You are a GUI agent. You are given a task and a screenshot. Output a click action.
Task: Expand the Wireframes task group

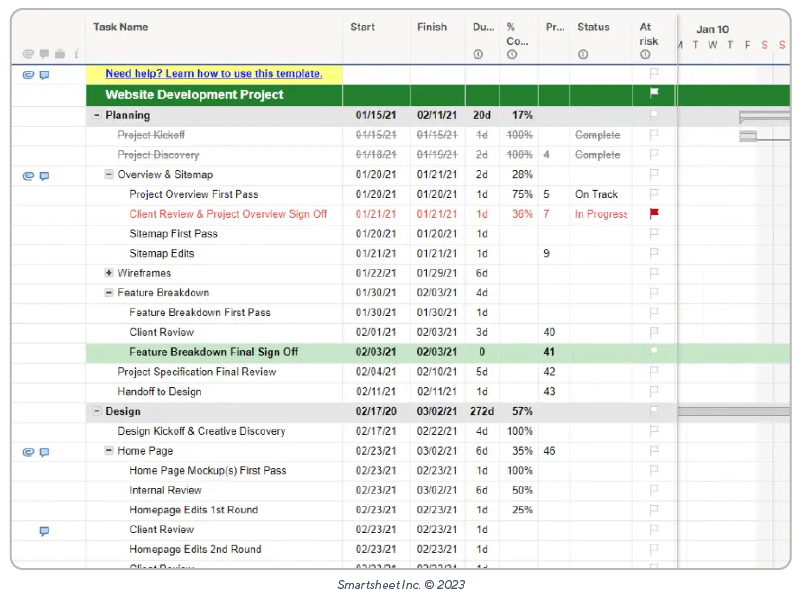point(109,273)
